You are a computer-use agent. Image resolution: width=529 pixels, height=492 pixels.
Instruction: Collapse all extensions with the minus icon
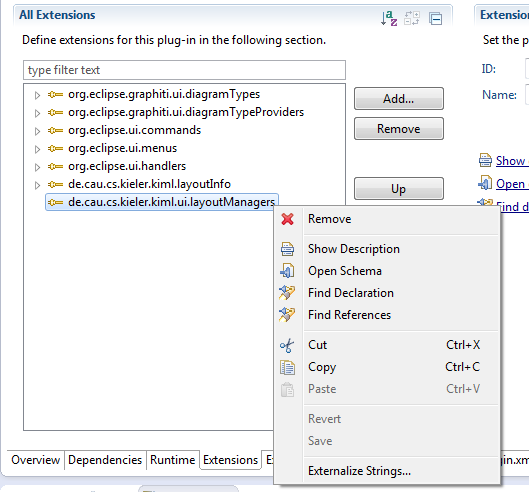(x=435, y=19)
